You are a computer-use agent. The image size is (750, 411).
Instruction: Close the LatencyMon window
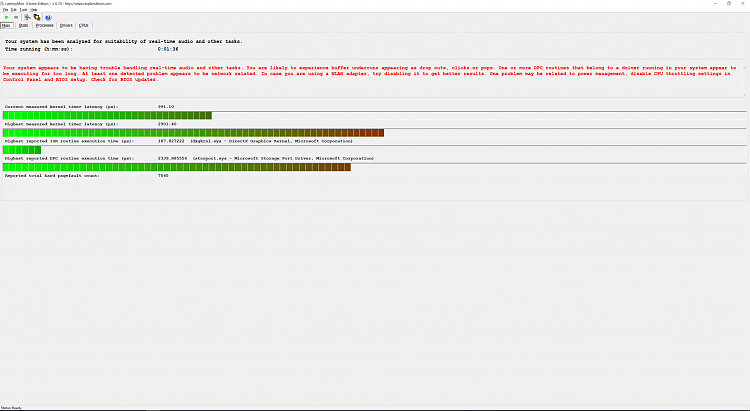(x=743, y=3)
